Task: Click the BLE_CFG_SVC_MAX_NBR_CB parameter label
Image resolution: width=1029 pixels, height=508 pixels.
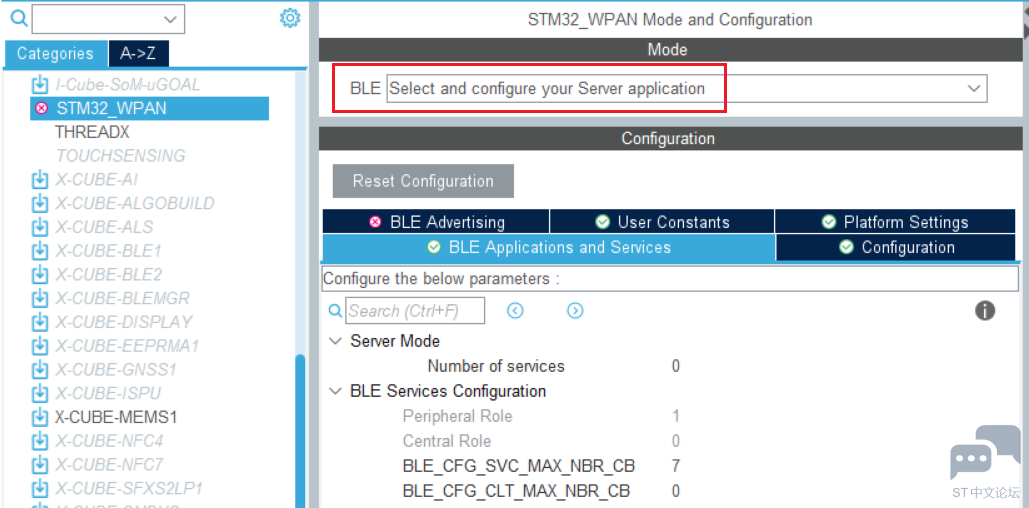Action: [x=518, y=467]
